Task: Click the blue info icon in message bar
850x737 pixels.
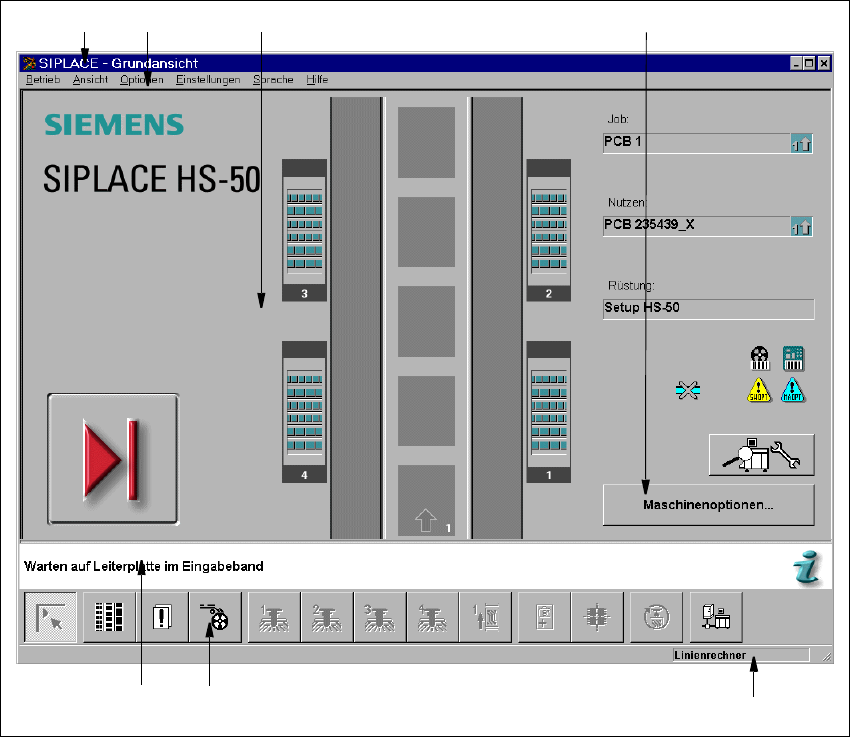Action: click(808, 567)
